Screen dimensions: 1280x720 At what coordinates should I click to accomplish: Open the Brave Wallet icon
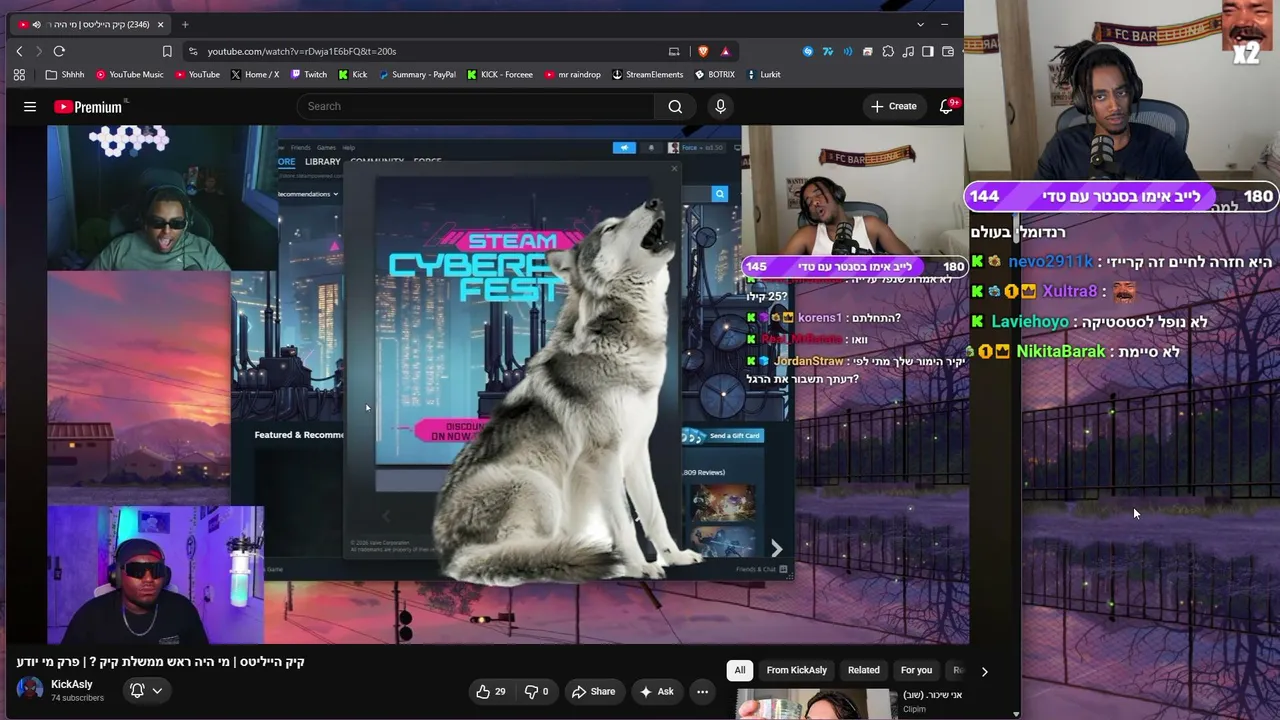947,51
